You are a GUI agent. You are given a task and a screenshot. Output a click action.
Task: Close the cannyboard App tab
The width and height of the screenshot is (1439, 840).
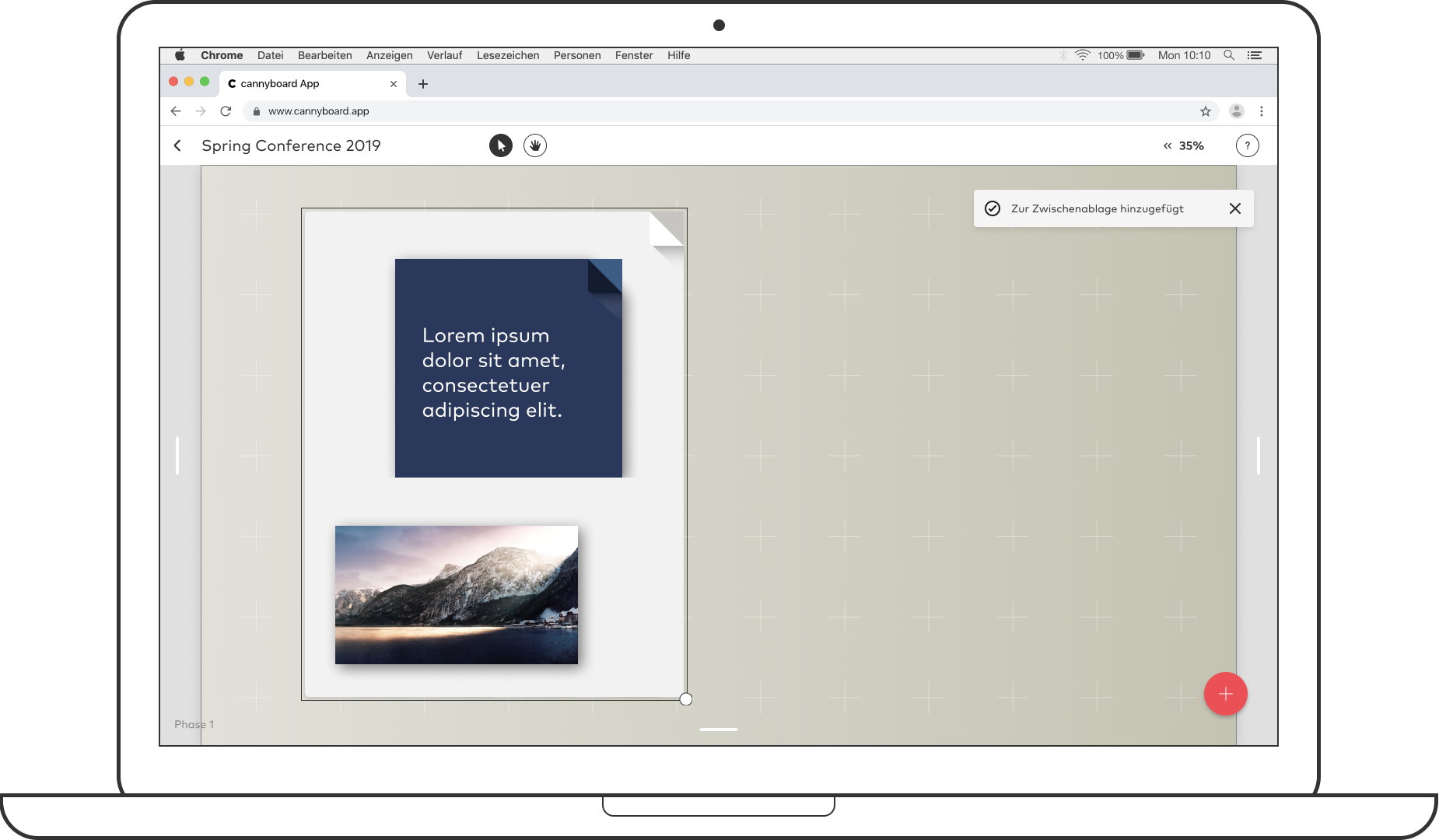tap(394, 84)
